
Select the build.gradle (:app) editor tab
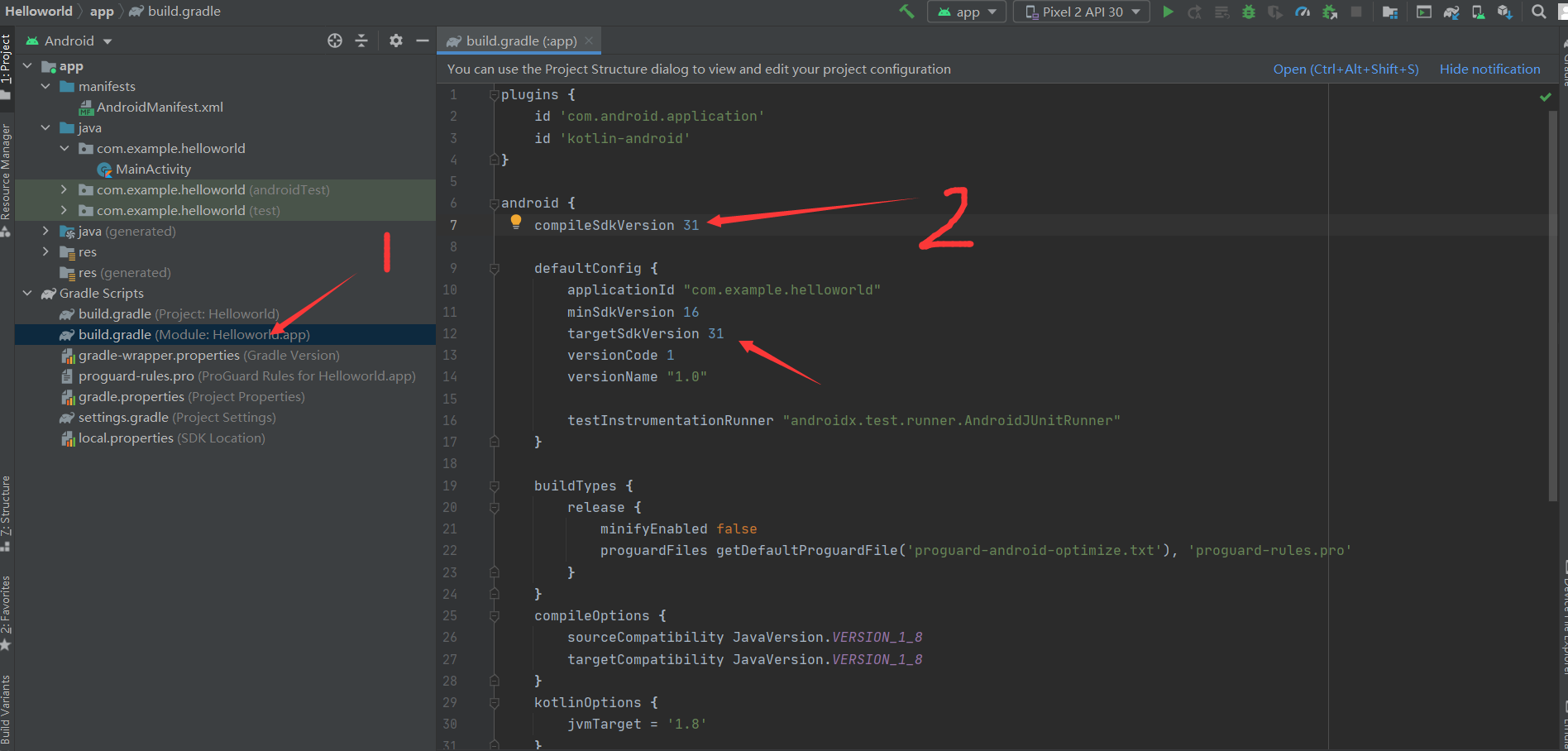coord(519,40)
